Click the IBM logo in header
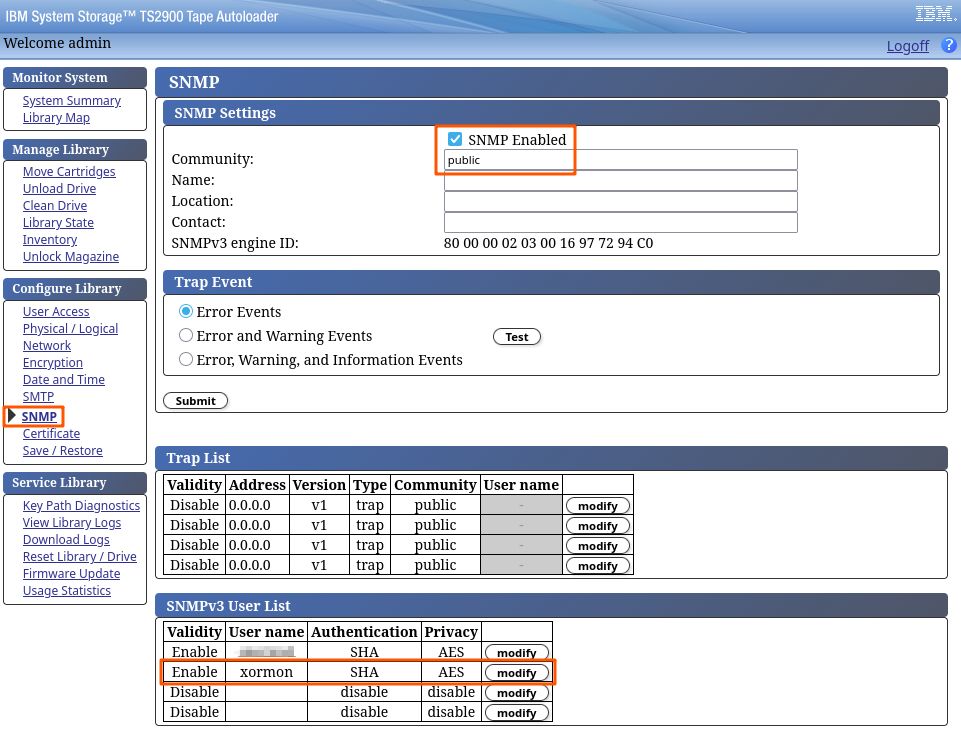Image resolution: width=961 pixels, height=737 pixels. [932, 14]
